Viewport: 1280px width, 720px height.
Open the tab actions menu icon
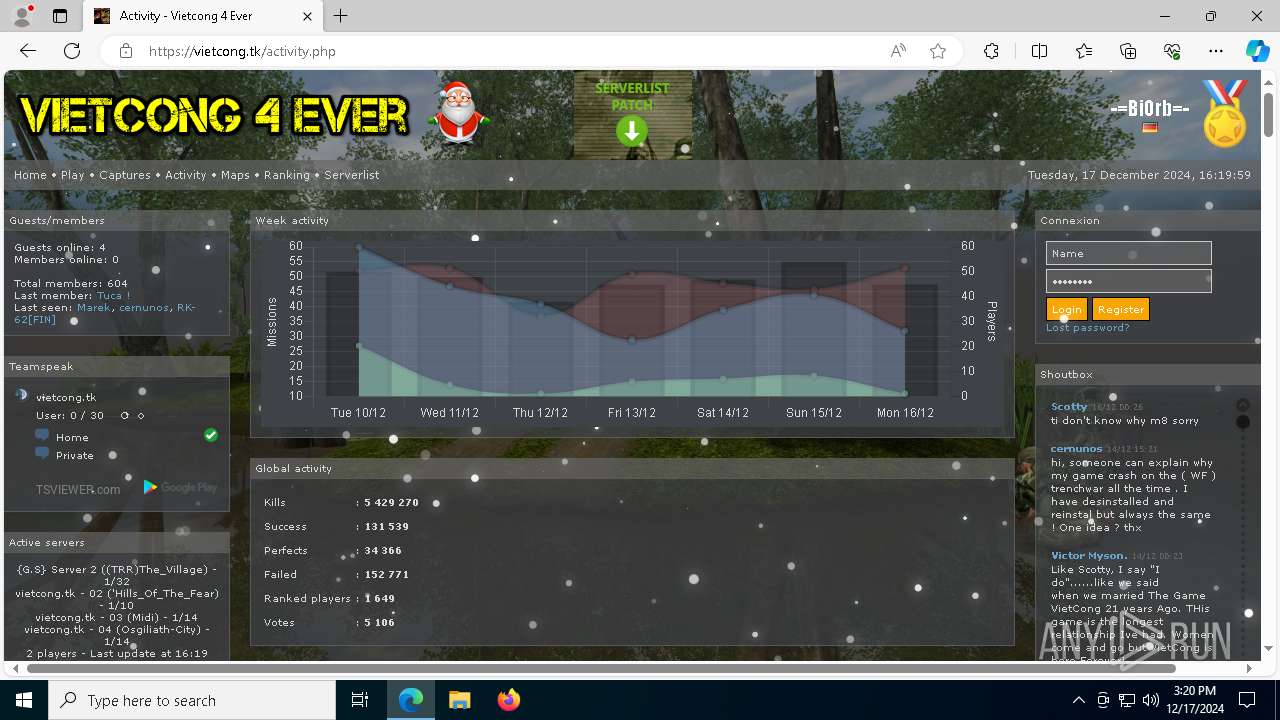pos(60,16)
